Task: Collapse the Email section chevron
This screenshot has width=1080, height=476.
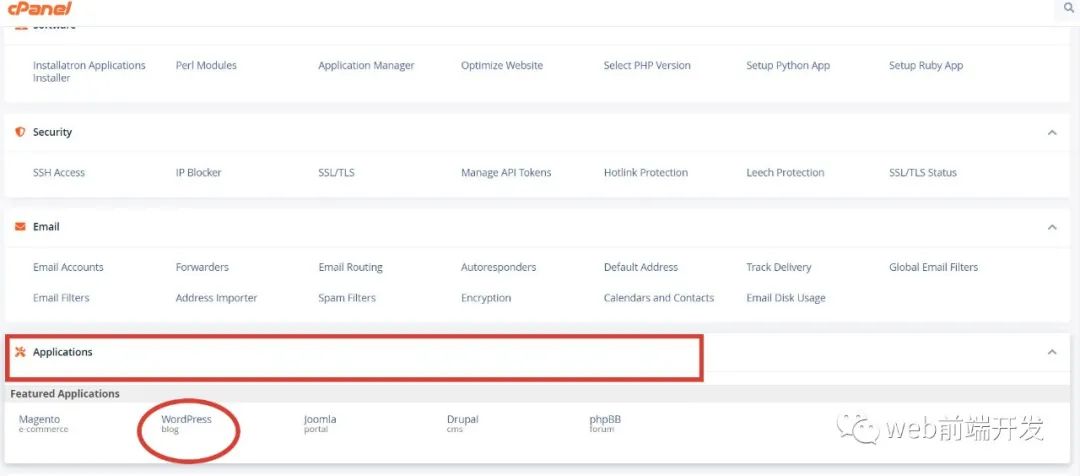Action: point(1051,227)
